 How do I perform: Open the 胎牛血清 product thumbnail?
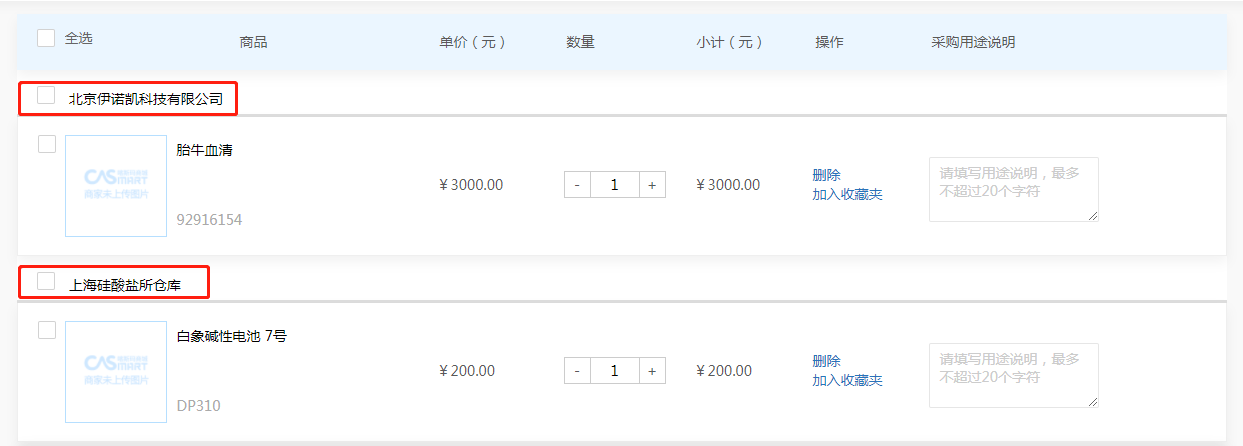(x=116, y=186)
